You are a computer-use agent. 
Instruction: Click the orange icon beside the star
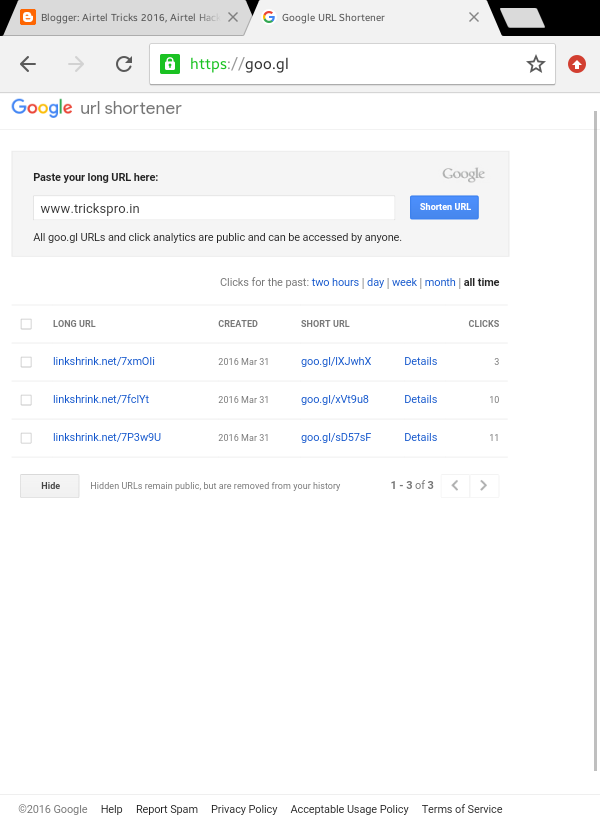[x=577, y=63]
